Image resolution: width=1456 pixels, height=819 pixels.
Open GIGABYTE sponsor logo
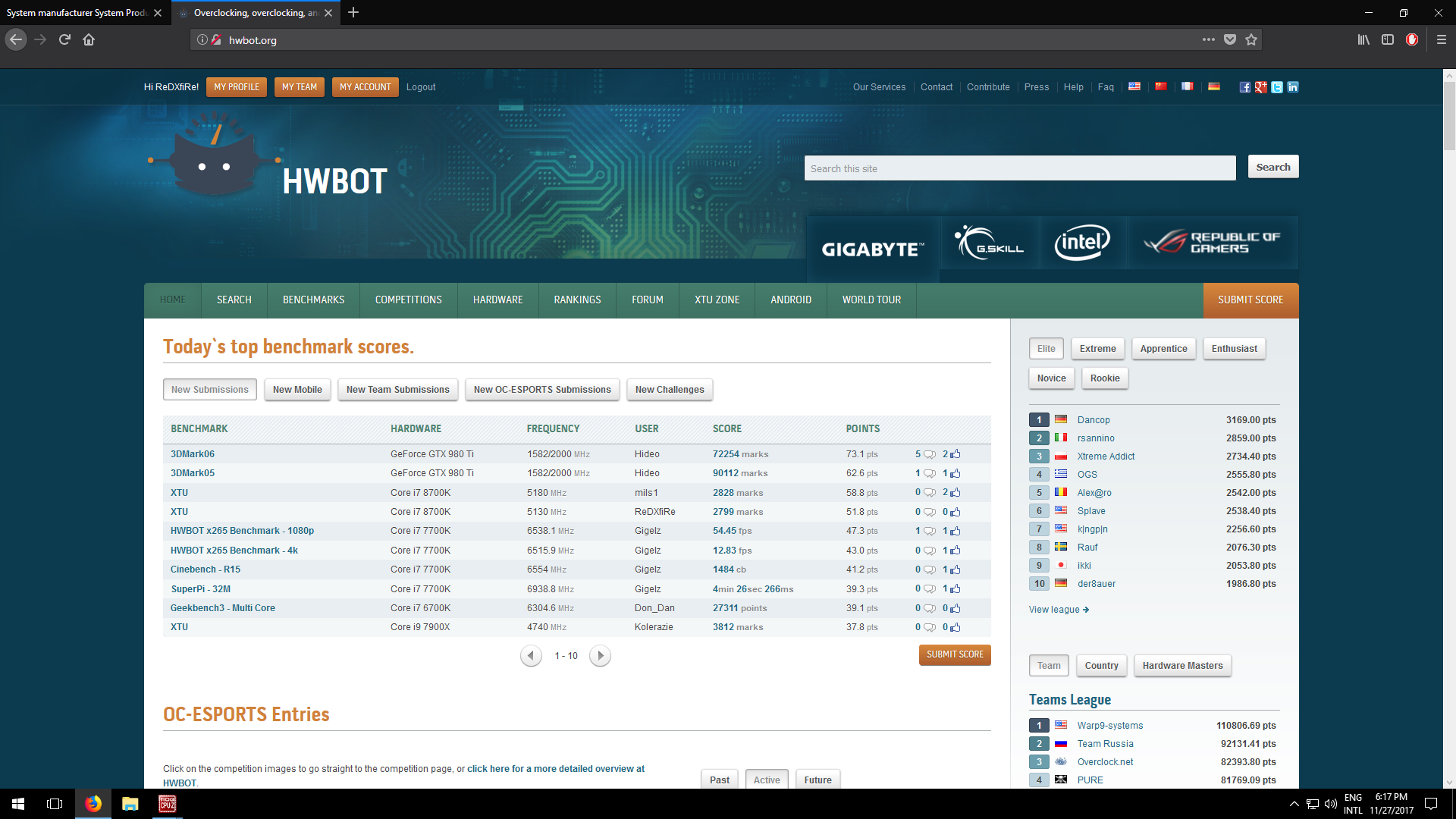pos(873,249)
